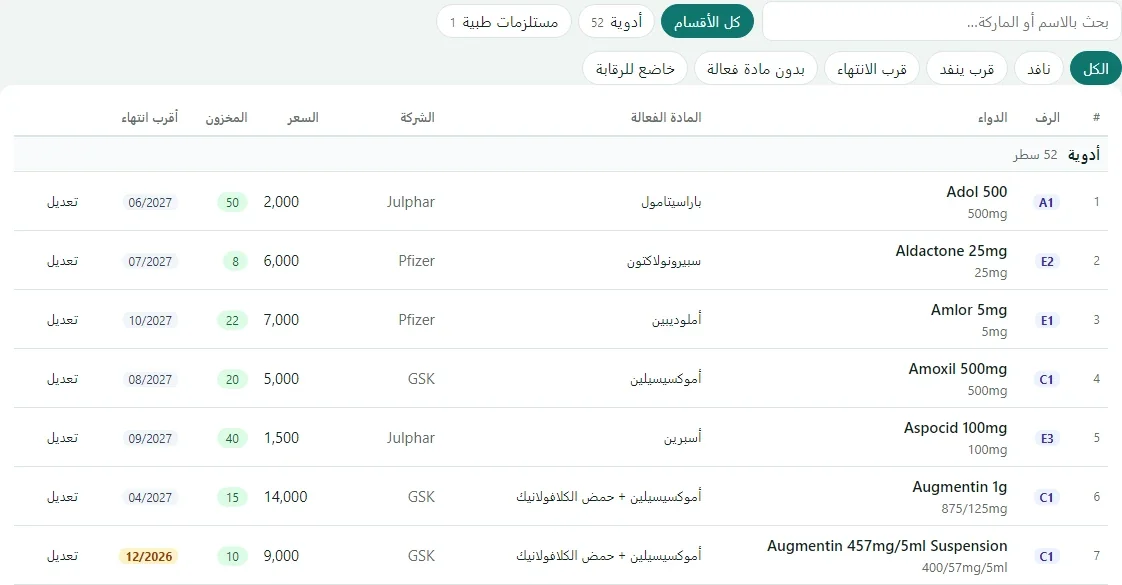This screenshot has height=585, width=1122.
Task: Click the price 2,000 cell
Action: [x=281, y=202]
